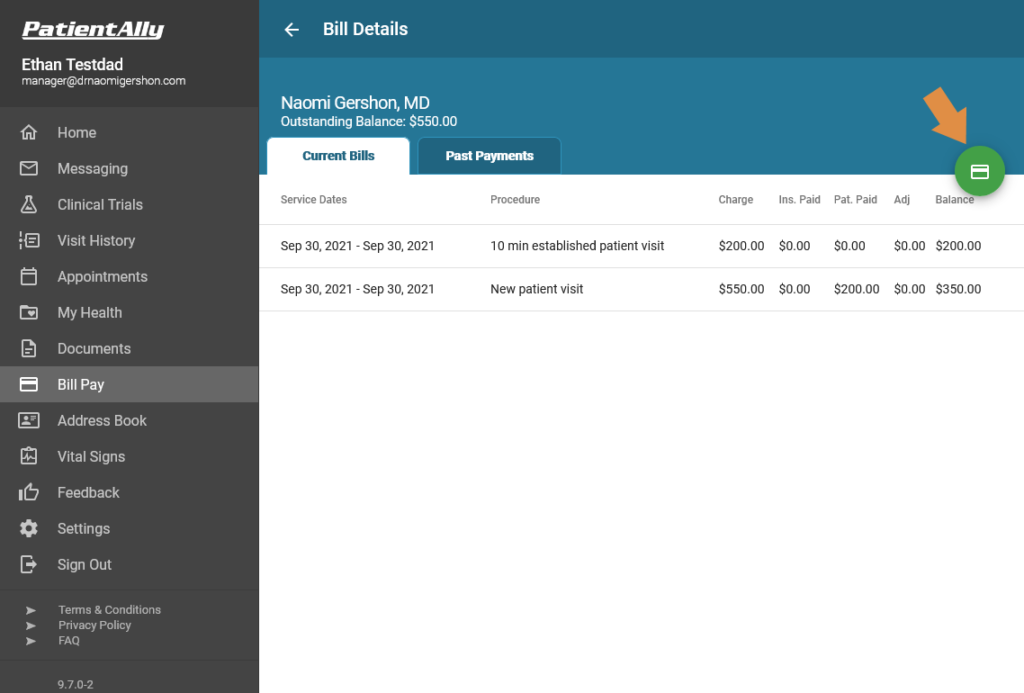
Task: Click the $200.00 patient paid amount
Action: pos(856,289)
